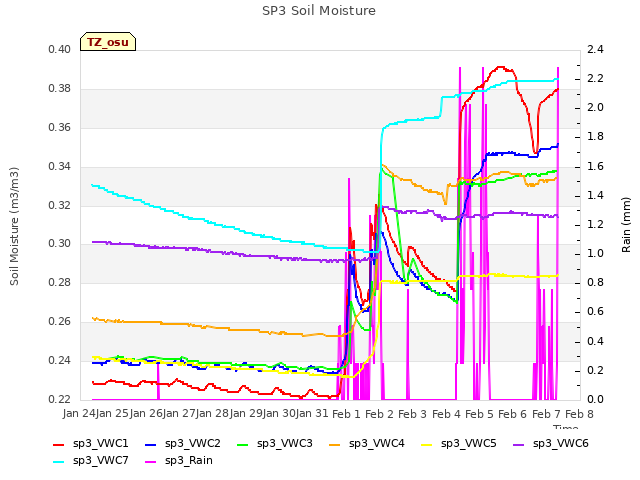Click the 0.30 soil moisture tick label
This screenshot has height=480, width=640.
pyautogui.click(x=60, y=244)
